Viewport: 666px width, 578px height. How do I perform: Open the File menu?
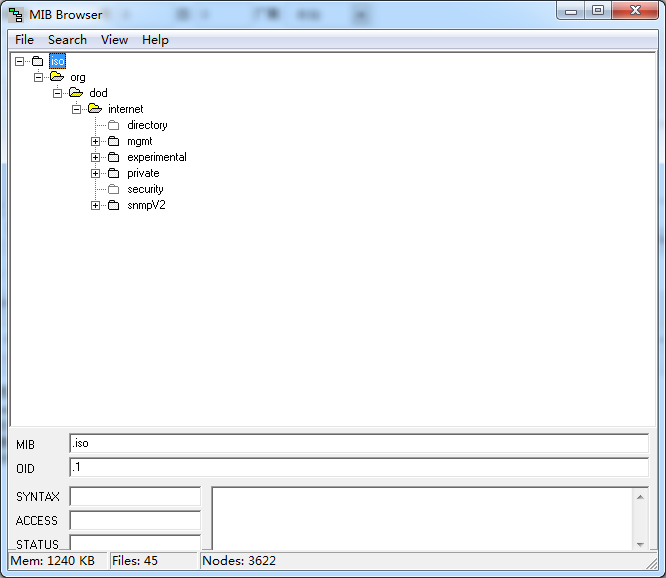tap(24, 40)
